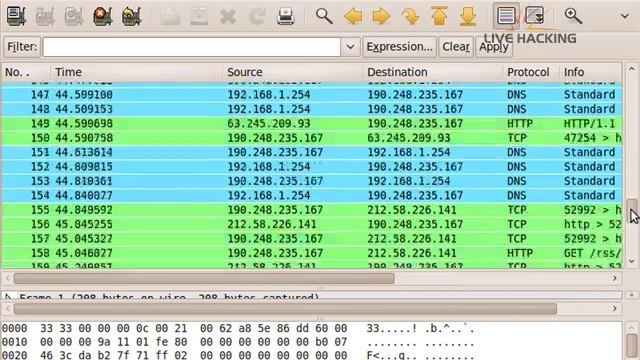Screen dimensions: 640x360
Task: Restart the running live capture icon
Action: pos(131,16)
